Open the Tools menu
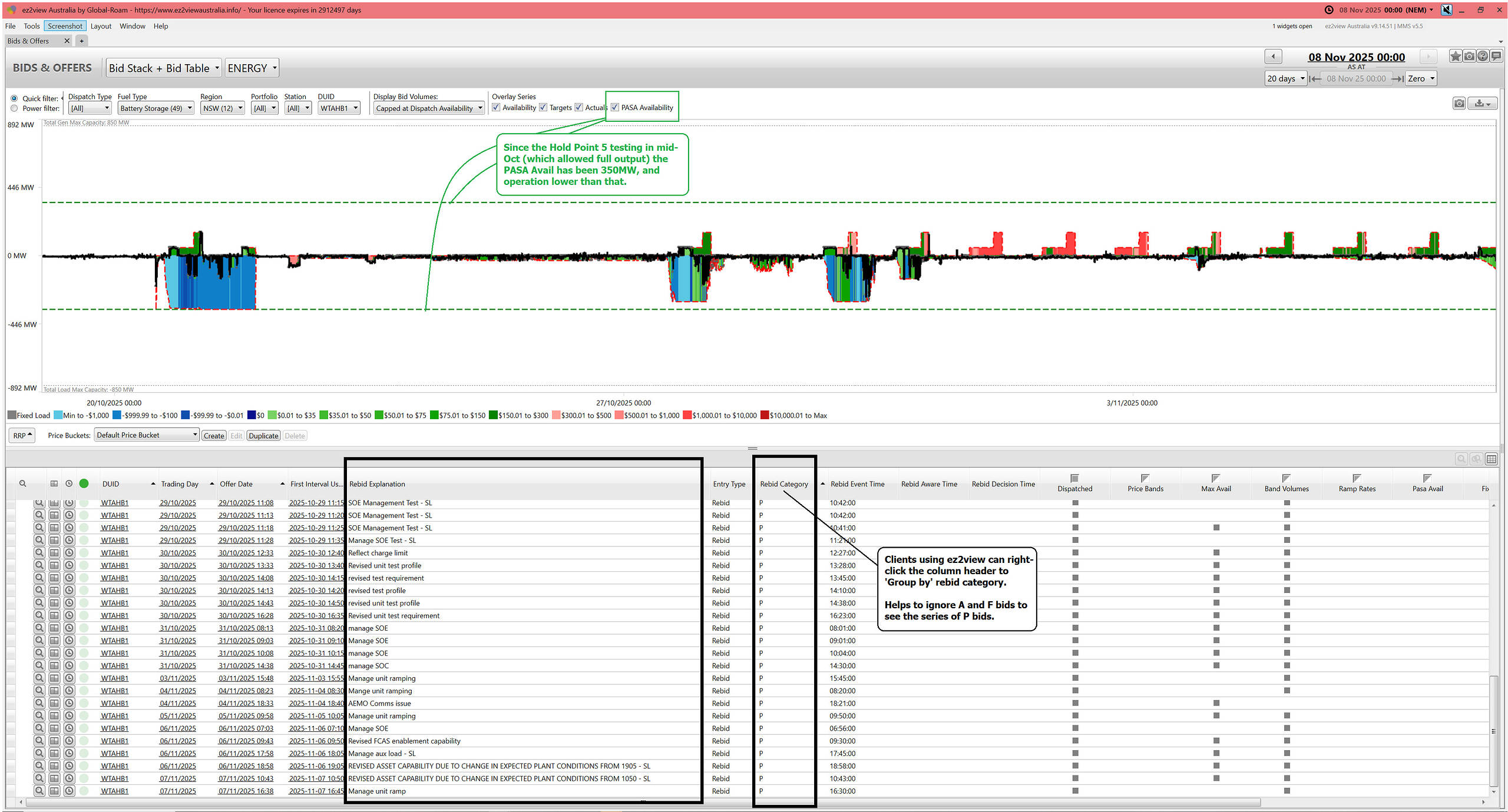The height and width of the screenshot is (812, 1508). (31, 26)
